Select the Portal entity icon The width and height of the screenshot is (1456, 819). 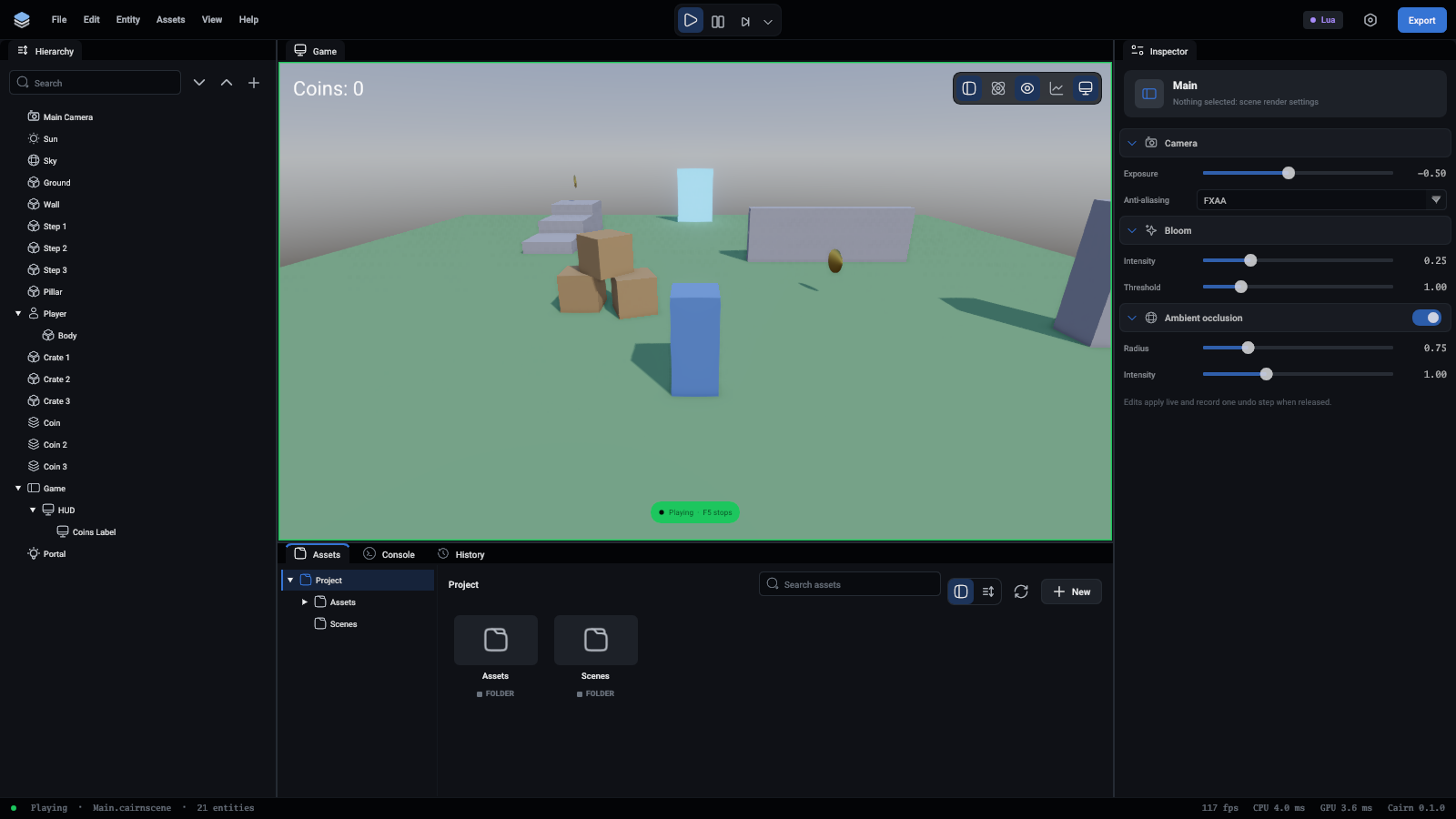[34, 553]
